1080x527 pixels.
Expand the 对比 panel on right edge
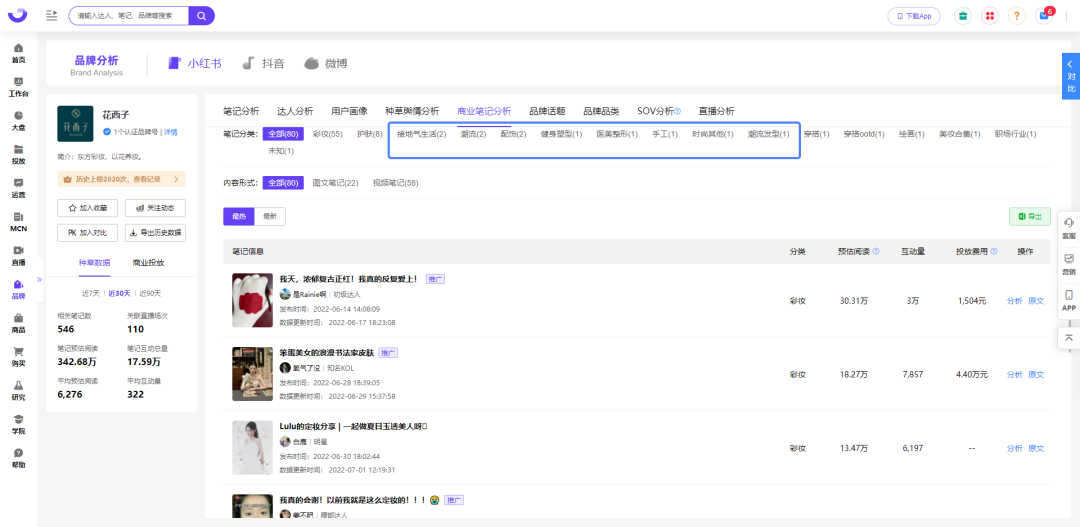[x=1071, y=76]
